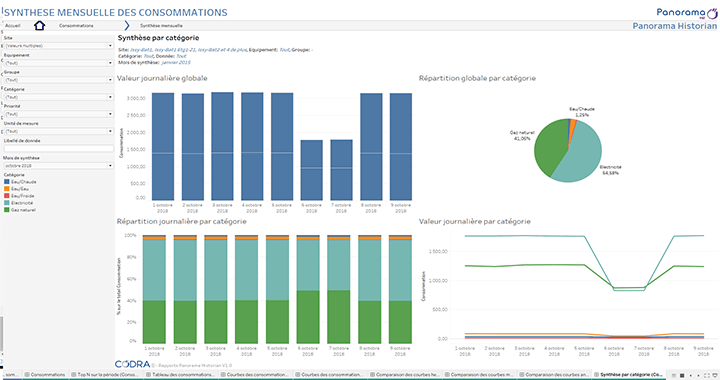Switch to the Comparaison des courbes an... tab
Screen dimensions: 720x380
pos(554,375)
